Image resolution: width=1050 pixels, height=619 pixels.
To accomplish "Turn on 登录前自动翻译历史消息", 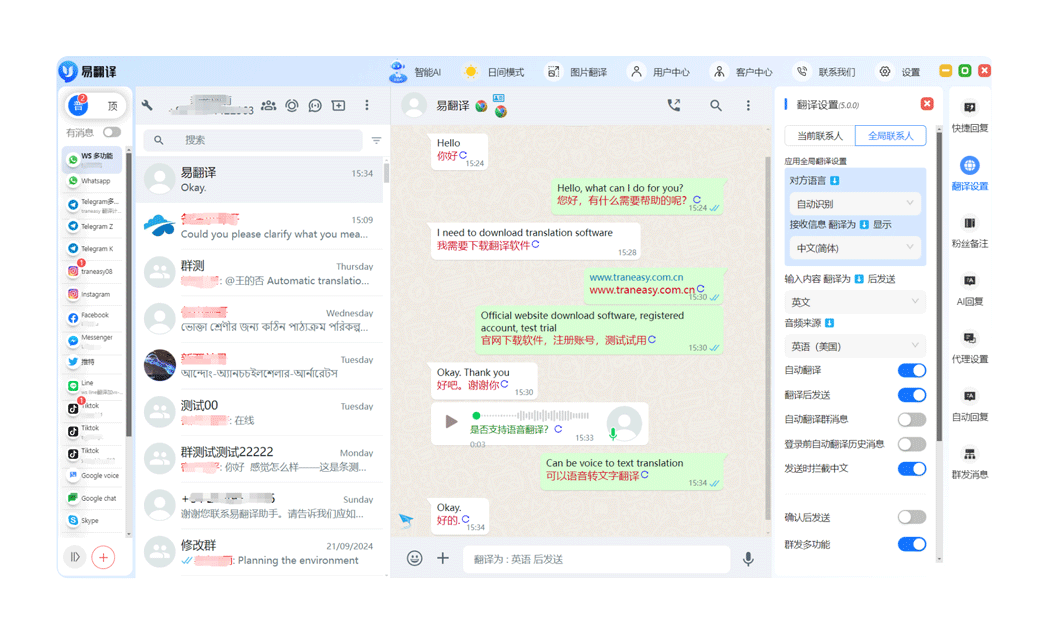I will (911, 444).
